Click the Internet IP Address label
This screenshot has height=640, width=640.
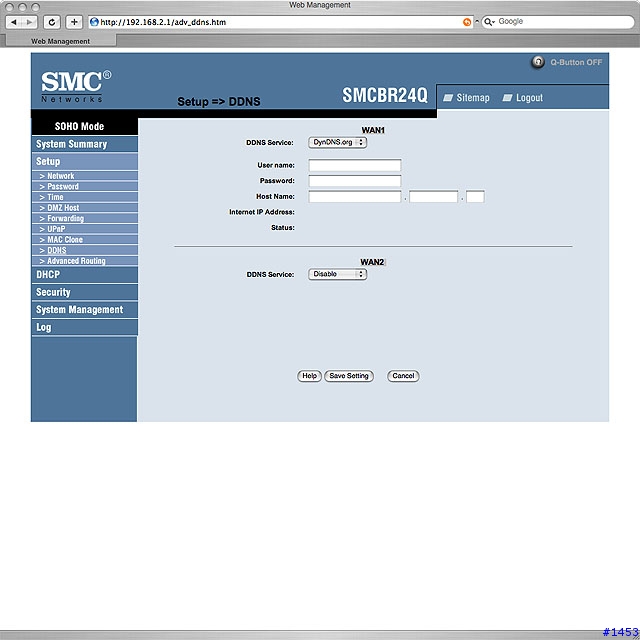262,212
